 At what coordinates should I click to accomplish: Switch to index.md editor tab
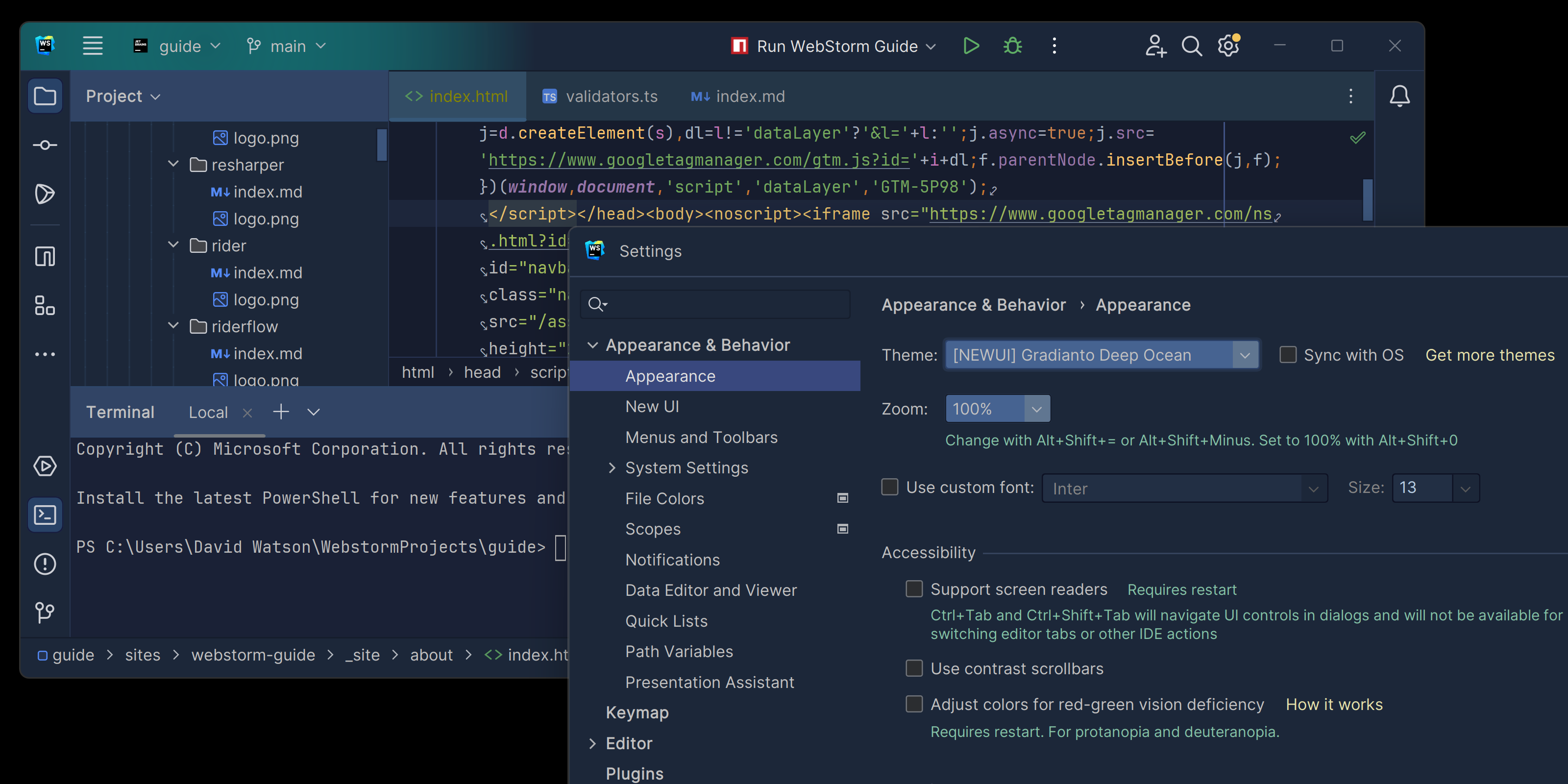(738, 96)
